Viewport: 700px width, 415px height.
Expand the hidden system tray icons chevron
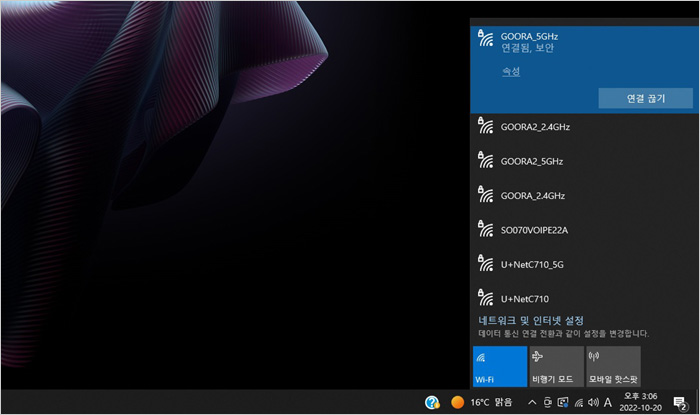532,403
